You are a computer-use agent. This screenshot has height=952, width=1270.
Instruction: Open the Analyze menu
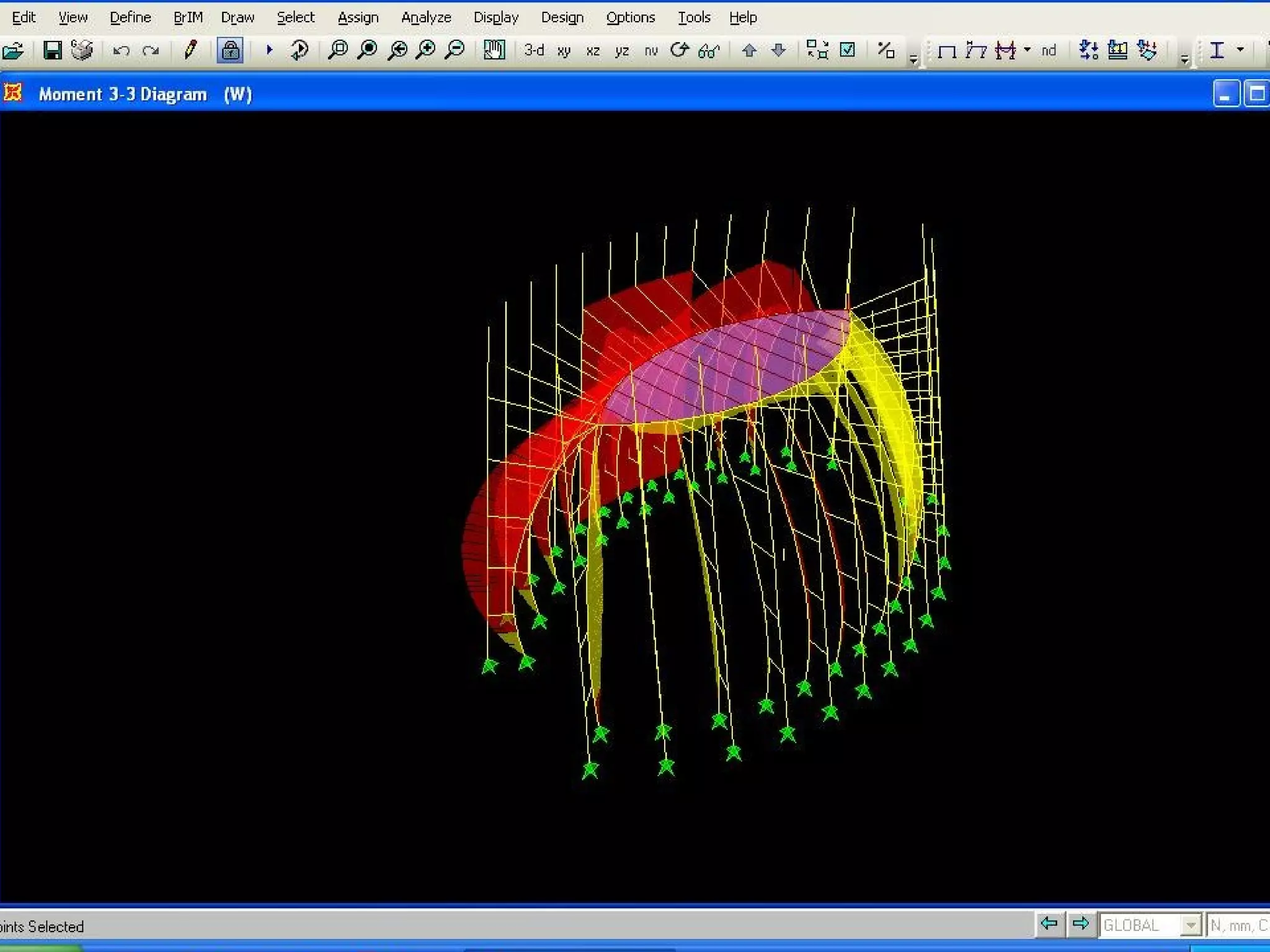426,17
